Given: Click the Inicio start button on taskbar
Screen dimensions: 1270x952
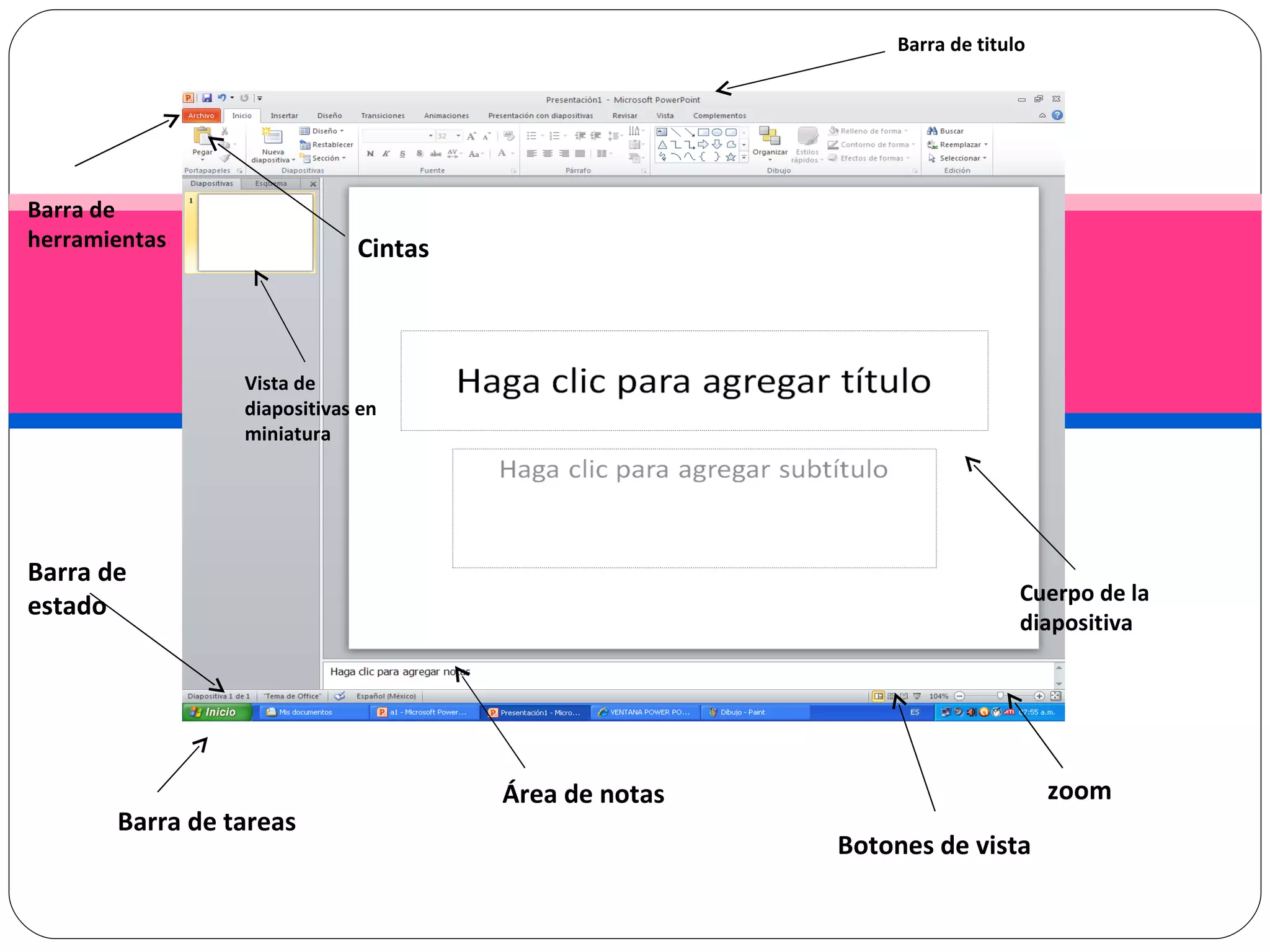Looking at the screenshot, I should 217,712.
